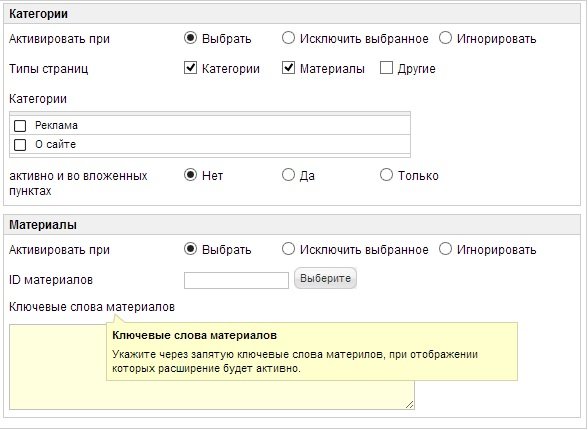The height and width of the screenshot is (430, 588).
Task: Focus the 'ID материалов' text field
Action: (236, 280)
